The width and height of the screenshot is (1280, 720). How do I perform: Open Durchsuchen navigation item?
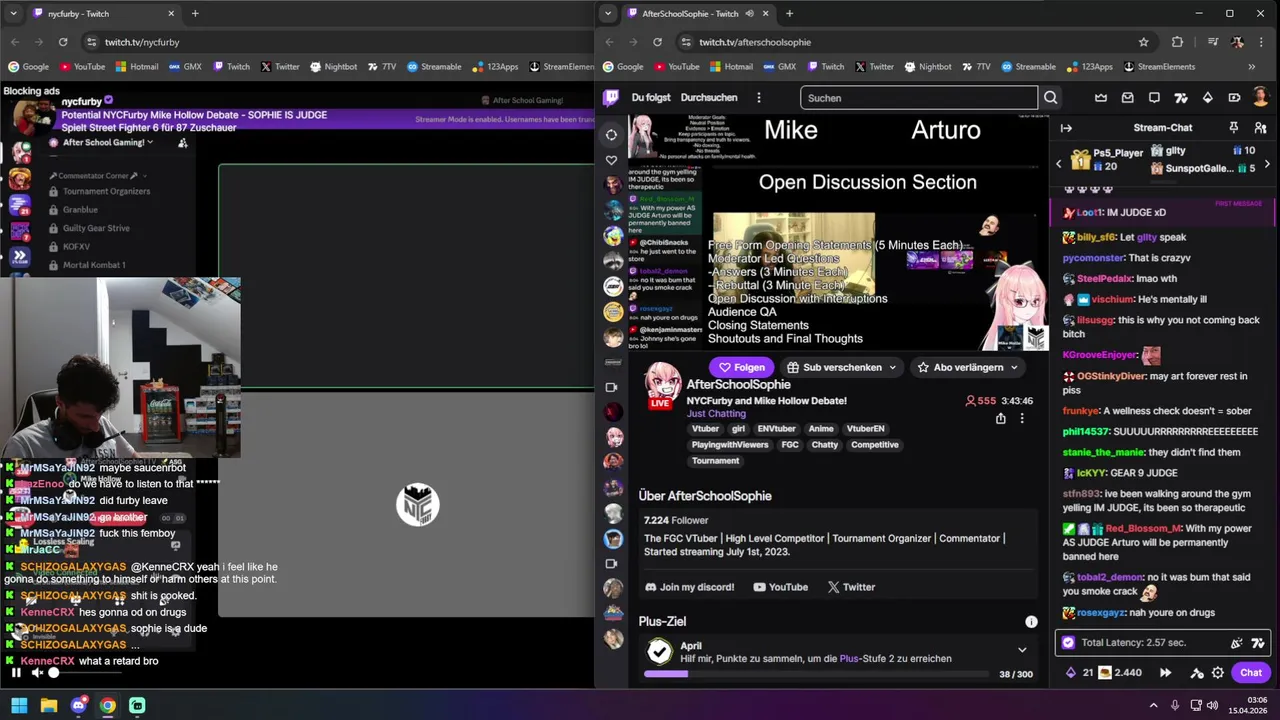point(709,98)
